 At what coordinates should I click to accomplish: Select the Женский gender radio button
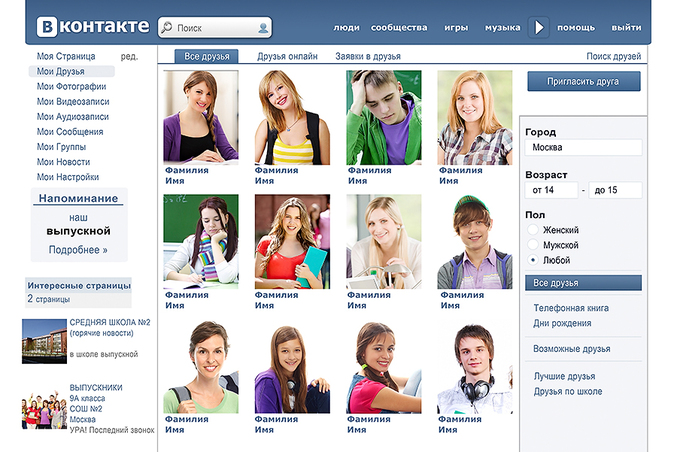point(533,230)
